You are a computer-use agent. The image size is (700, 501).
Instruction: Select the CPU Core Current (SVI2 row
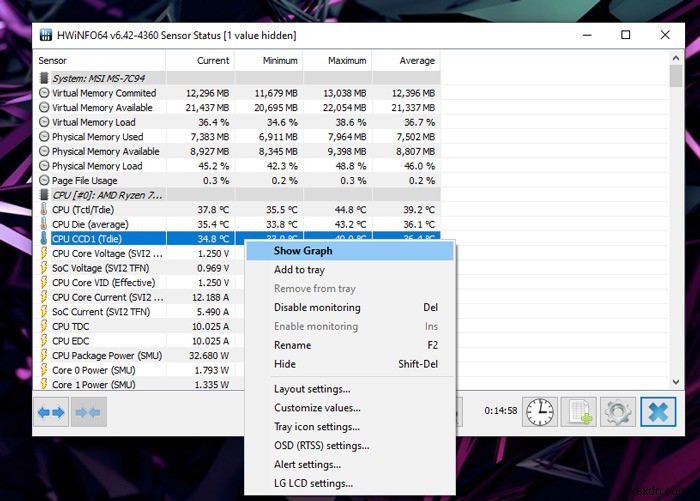140,297
